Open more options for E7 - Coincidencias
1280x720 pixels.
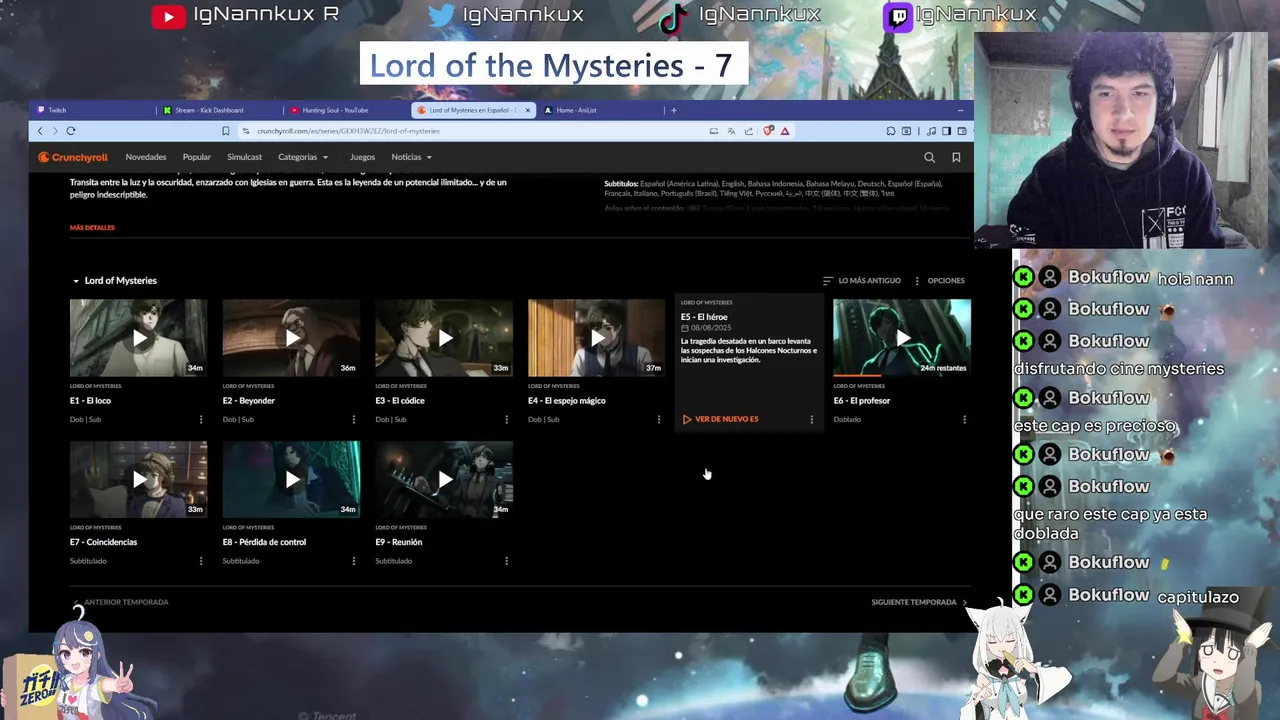[201, 561]
